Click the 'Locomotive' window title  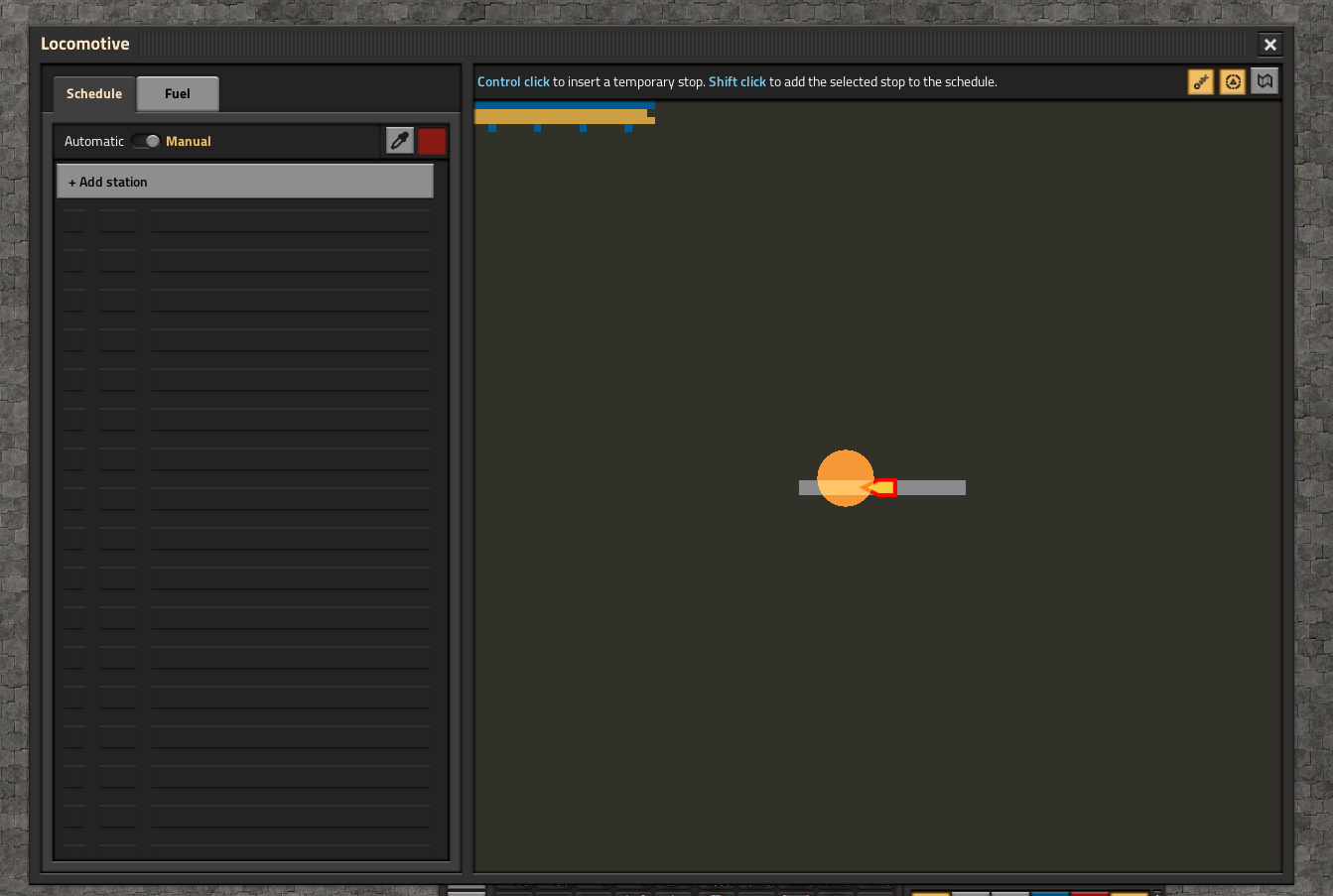click(85, 44)
